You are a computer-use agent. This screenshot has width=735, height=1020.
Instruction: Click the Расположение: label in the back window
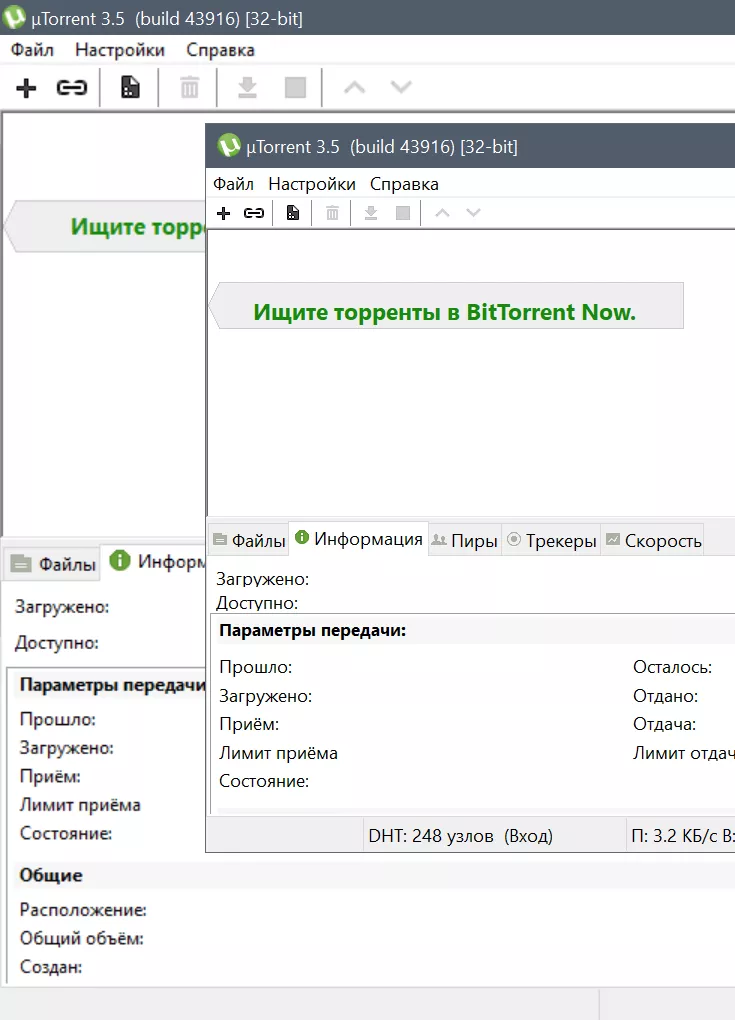click(83, 909)
